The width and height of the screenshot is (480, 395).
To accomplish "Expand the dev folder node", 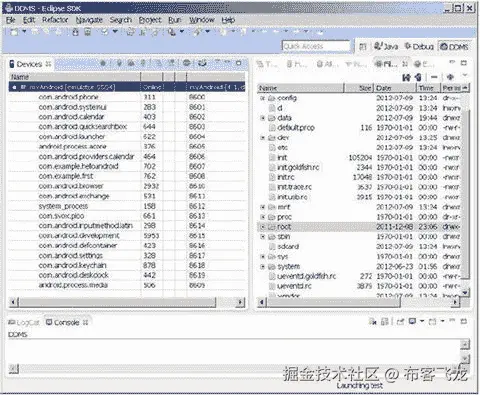I will [263, 137].
